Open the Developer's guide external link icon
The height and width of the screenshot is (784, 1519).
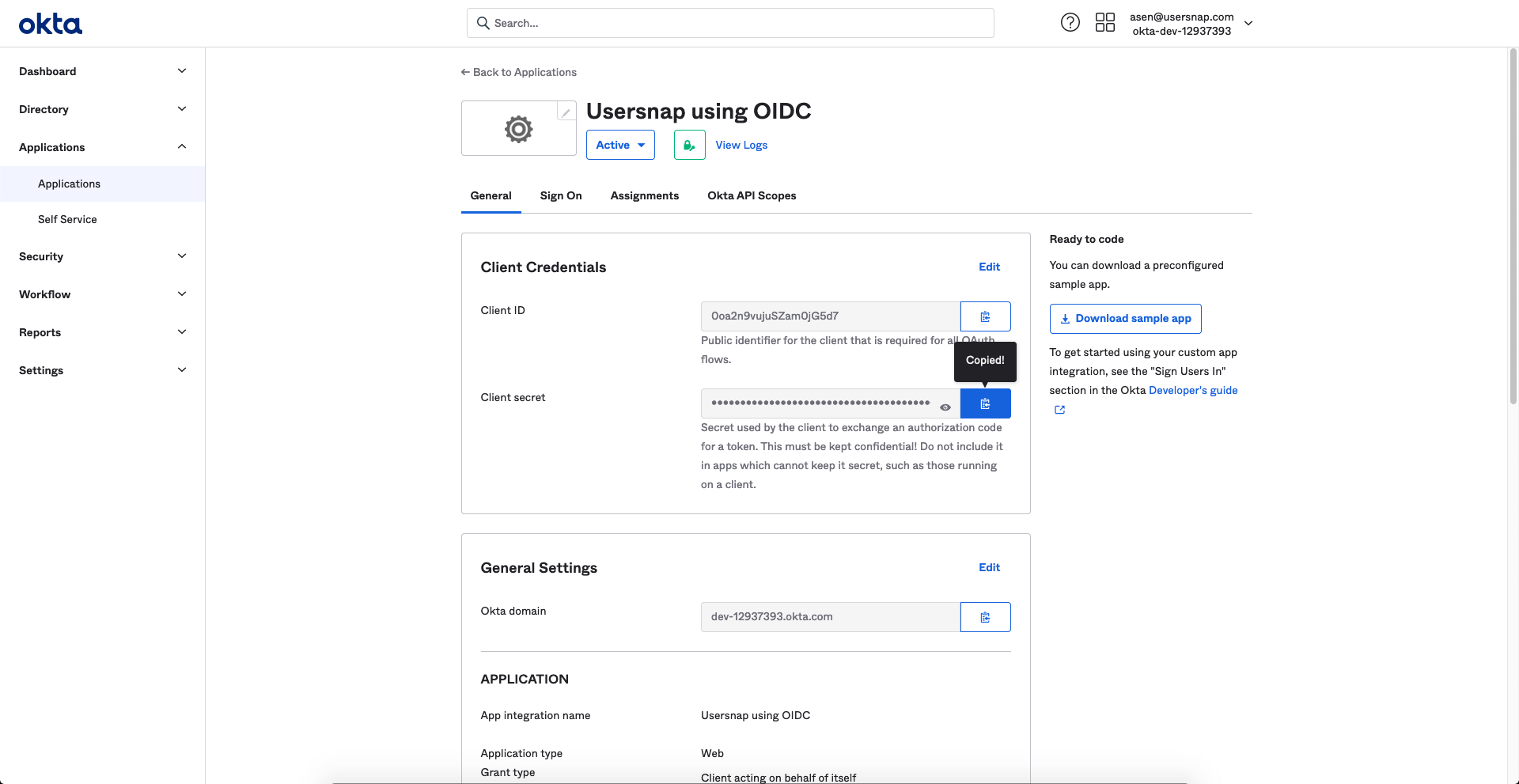1059,410
